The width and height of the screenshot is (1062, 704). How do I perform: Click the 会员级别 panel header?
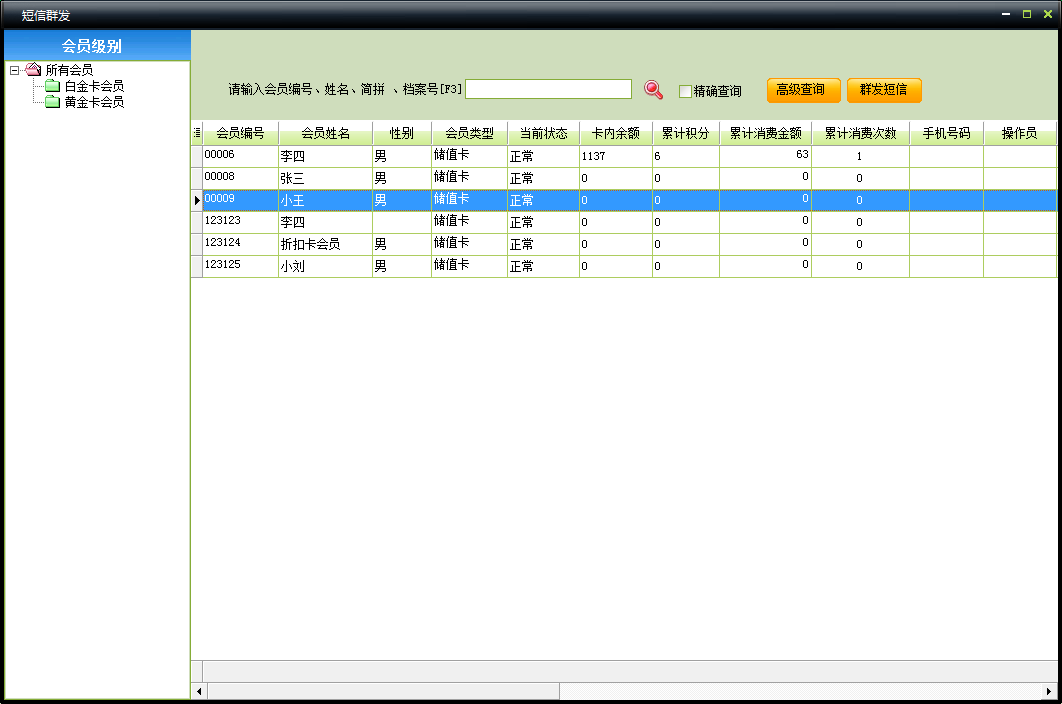98,45
